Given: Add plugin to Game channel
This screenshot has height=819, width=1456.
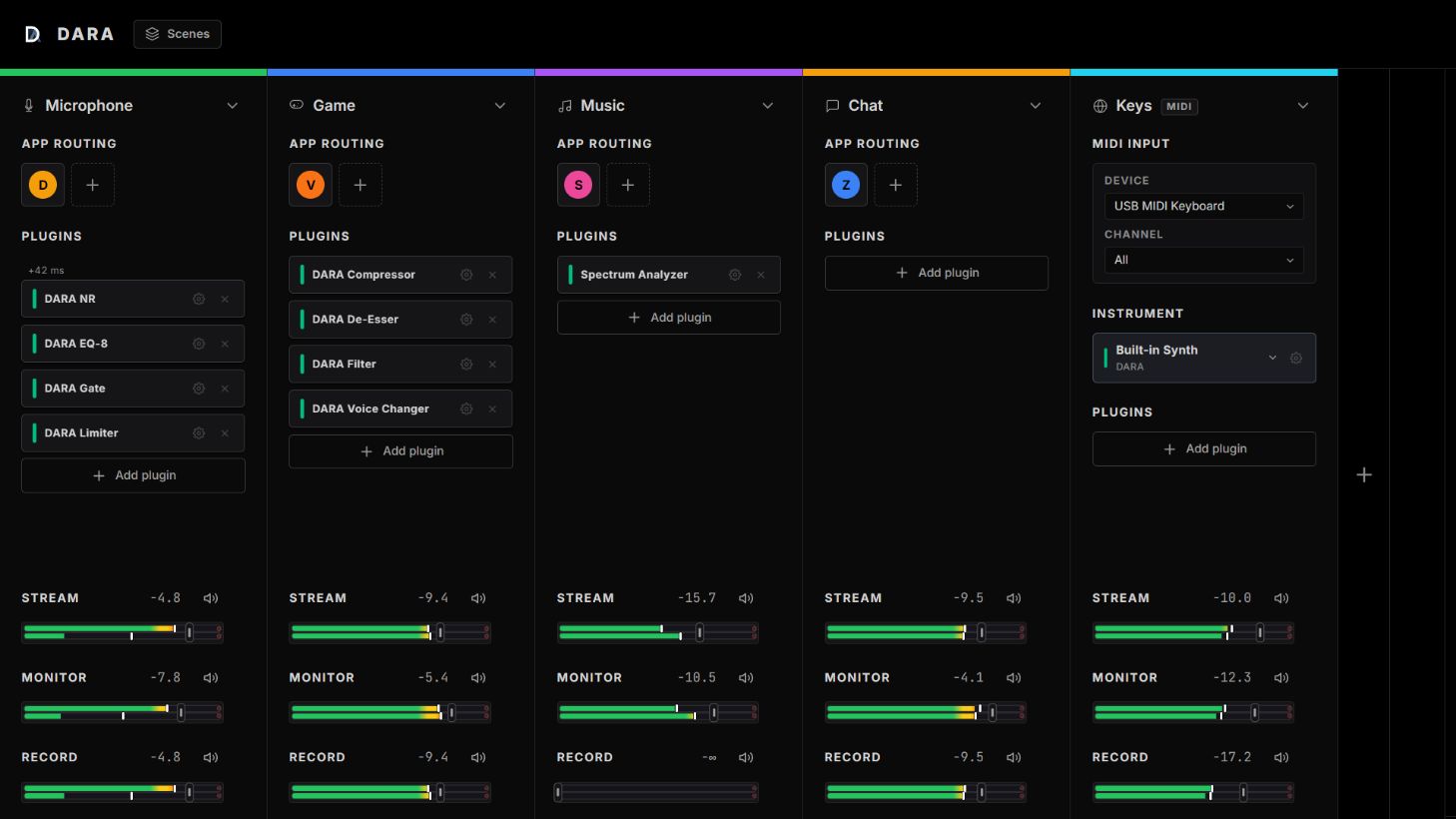Looking at the screenshot, I should 400,451.
